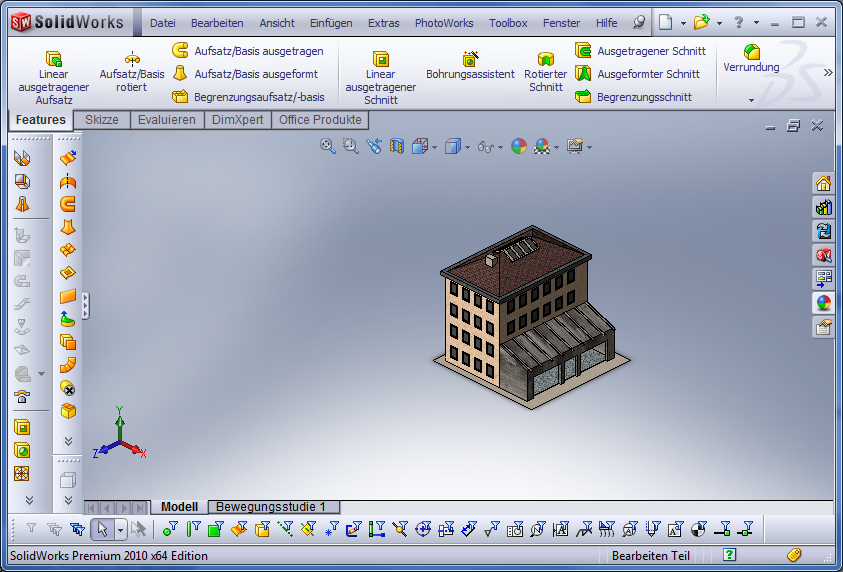Viewport: 843px width, 572px height.
Task: Open SolidWorks Resources home icon in task pane
Action: [823, 183]
